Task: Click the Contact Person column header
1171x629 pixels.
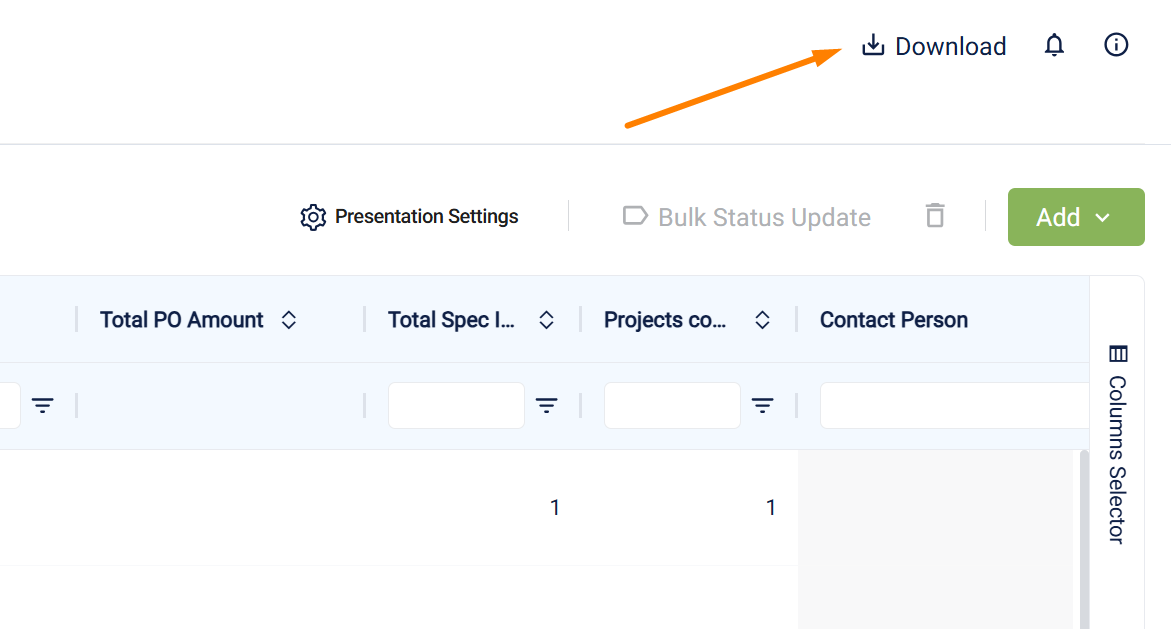Action: pyautogui.click(x=894, y=320)
